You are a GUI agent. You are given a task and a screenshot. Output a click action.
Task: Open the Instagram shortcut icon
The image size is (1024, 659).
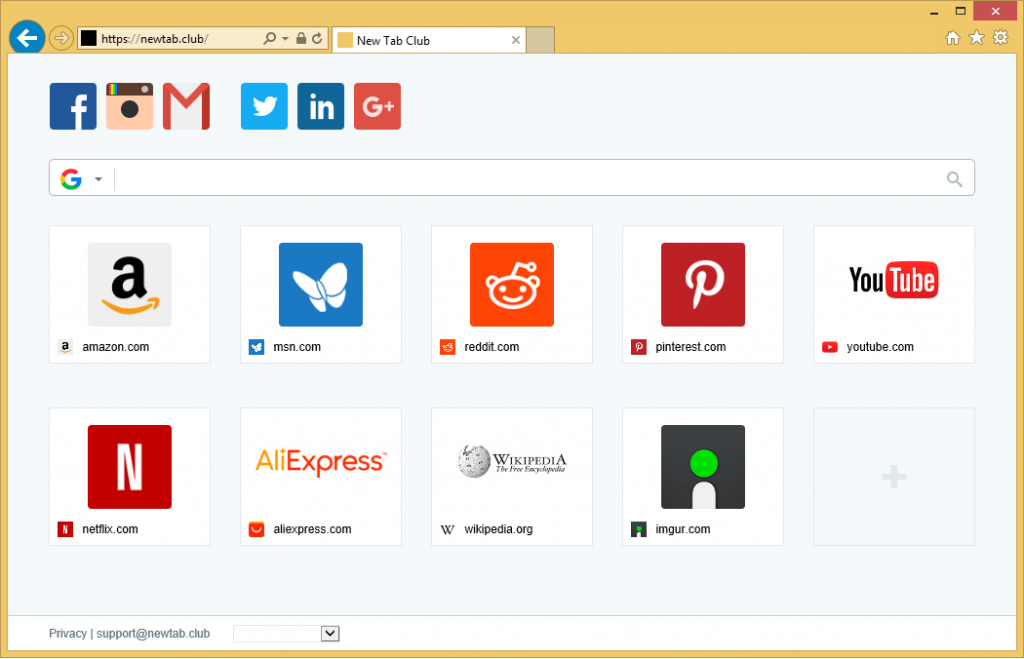[x=129, y=106]
